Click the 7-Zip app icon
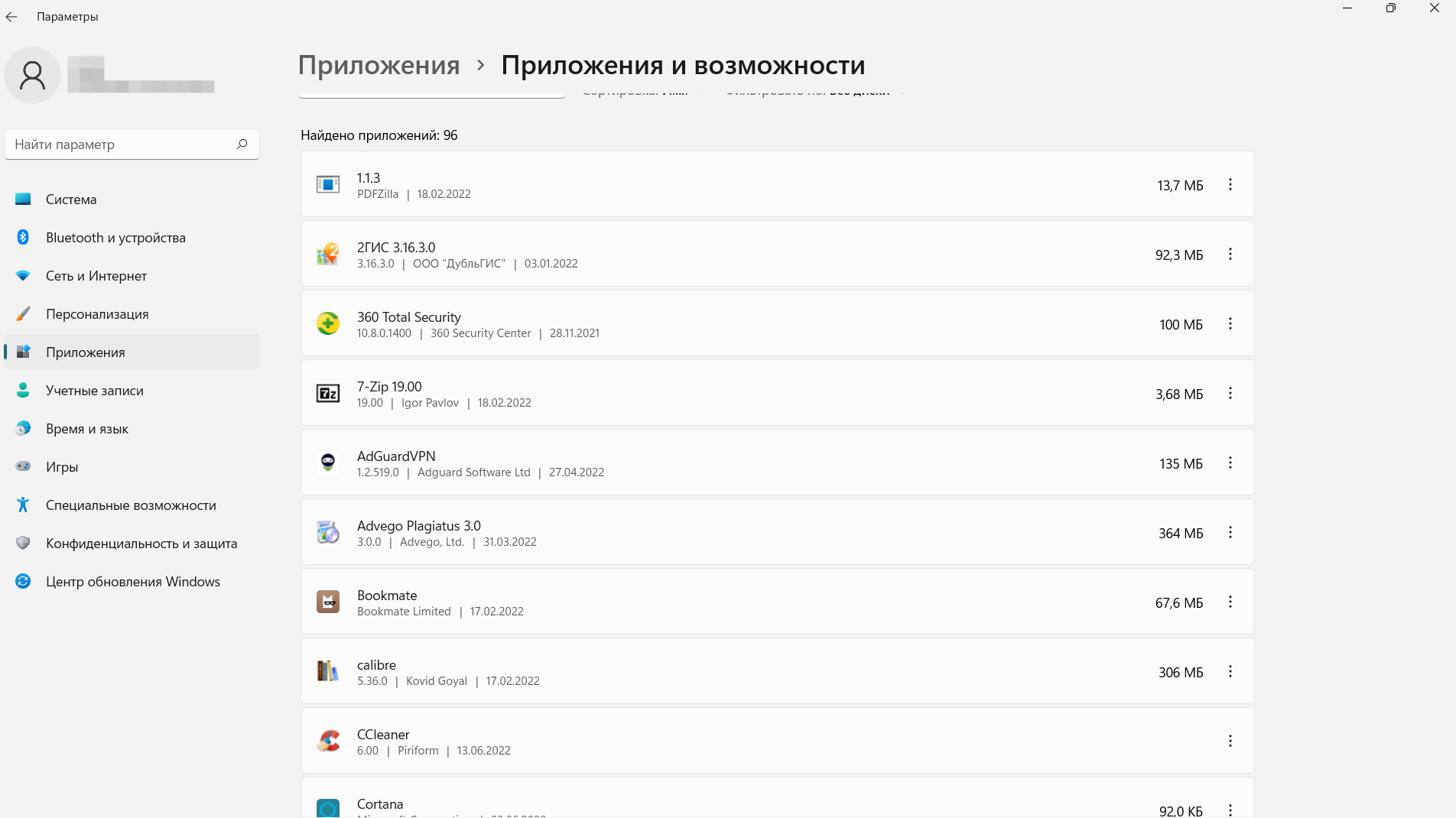1456x818 pixels. click(328, 393)
